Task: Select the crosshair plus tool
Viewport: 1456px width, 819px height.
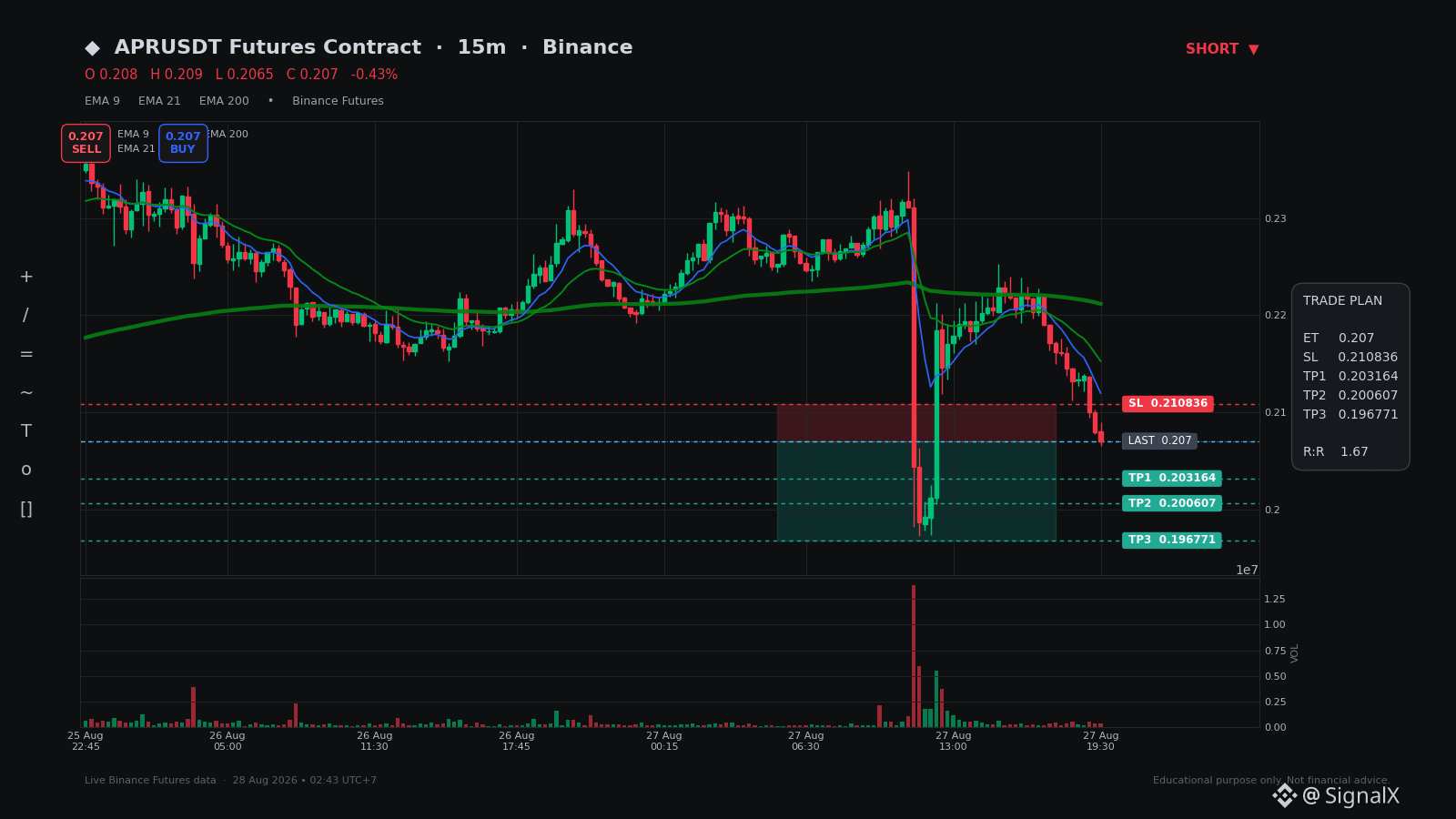Action: (x=26, y=277)
